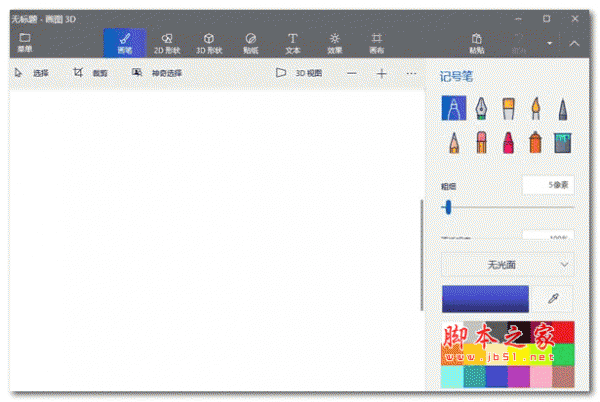600x402 pixels.
Task: Click the current blue color swatch
Action: point(485,298)
